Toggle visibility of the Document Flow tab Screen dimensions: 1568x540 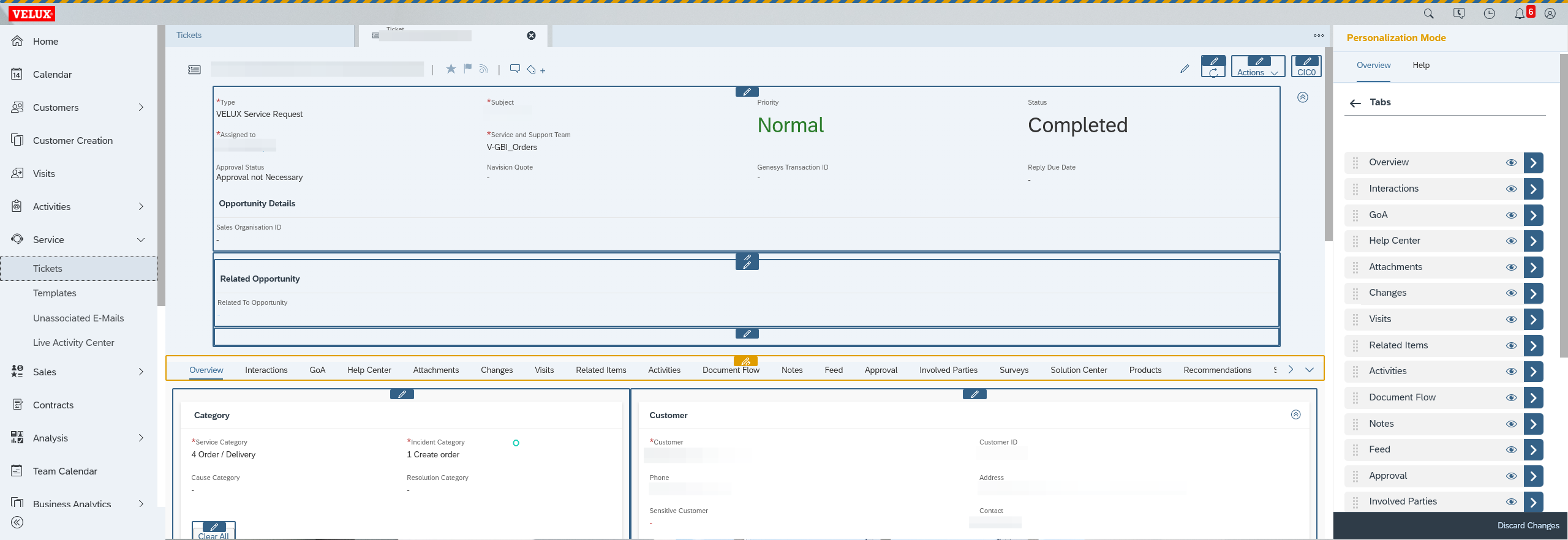(x=1512, y=398)
